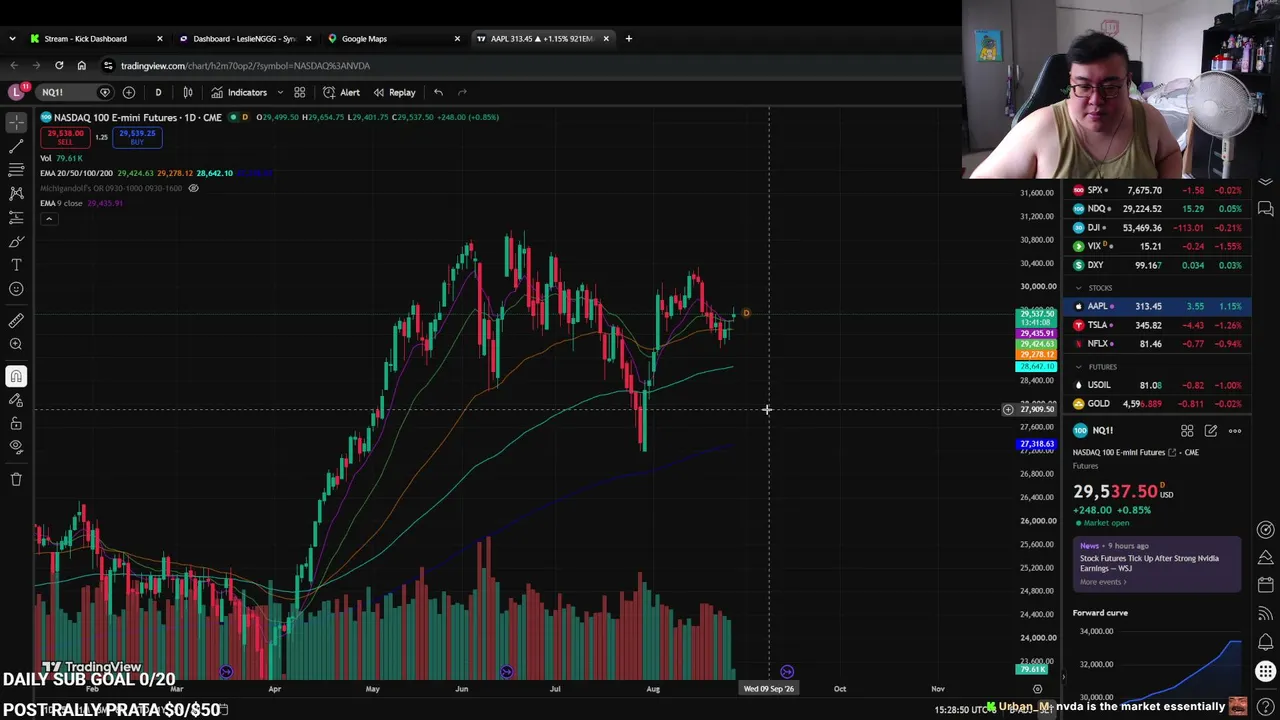Start bar Replay mode
Viewport: 1280px width, 720px height.
394,92
